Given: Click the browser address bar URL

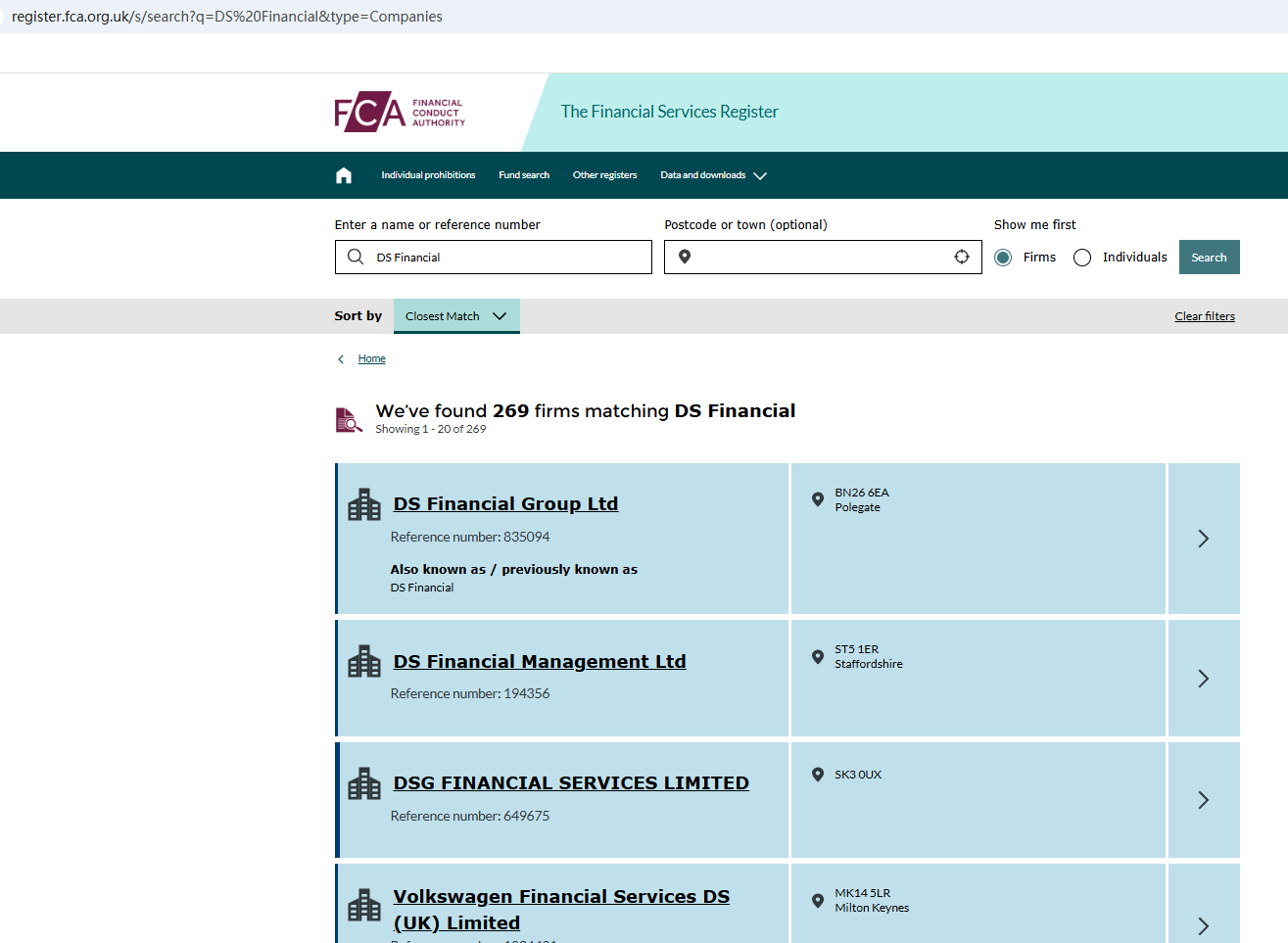Looking at the screenshot, I should click(227, 17).
